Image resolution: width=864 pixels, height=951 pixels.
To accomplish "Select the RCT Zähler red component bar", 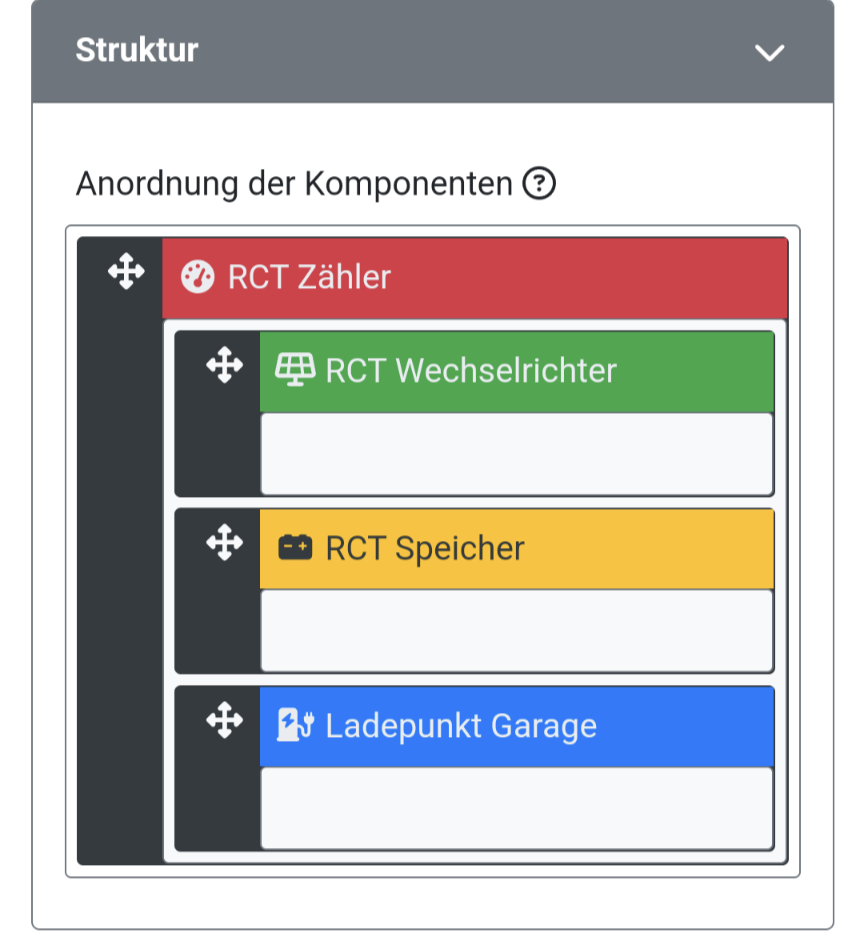I will pyautogui.click(x=475, y=278).
